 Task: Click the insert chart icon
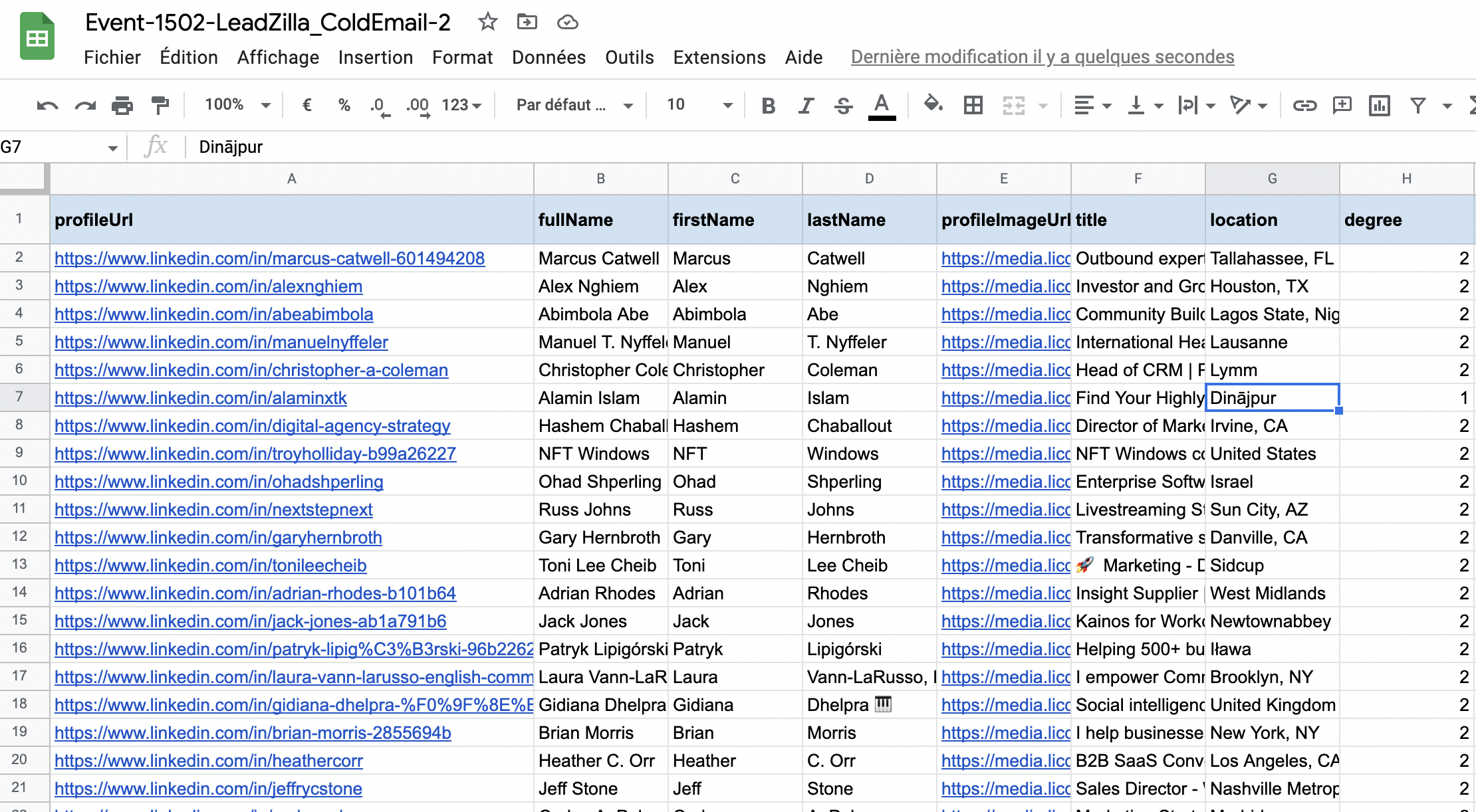[x=1380, y=105]
